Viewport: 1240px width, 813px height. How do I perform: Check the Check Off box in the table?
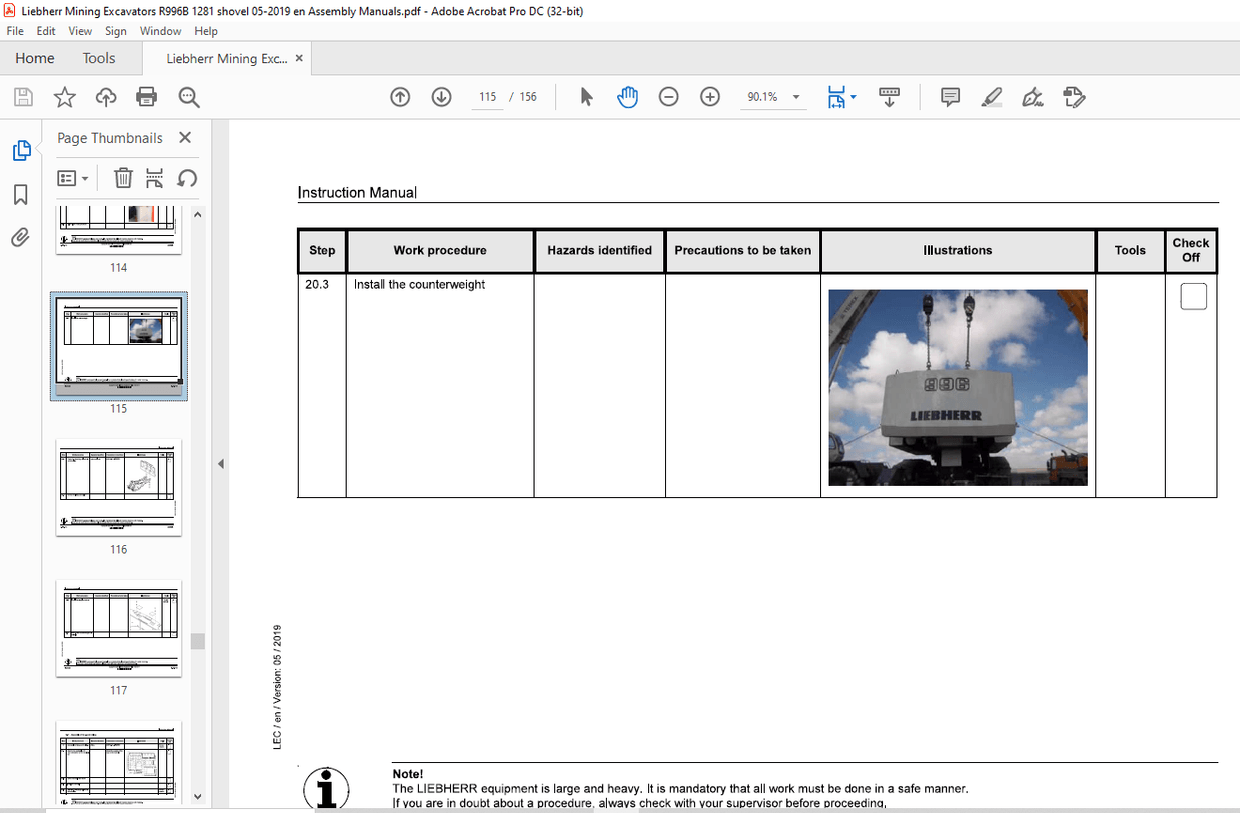(x=1193, y=296)
